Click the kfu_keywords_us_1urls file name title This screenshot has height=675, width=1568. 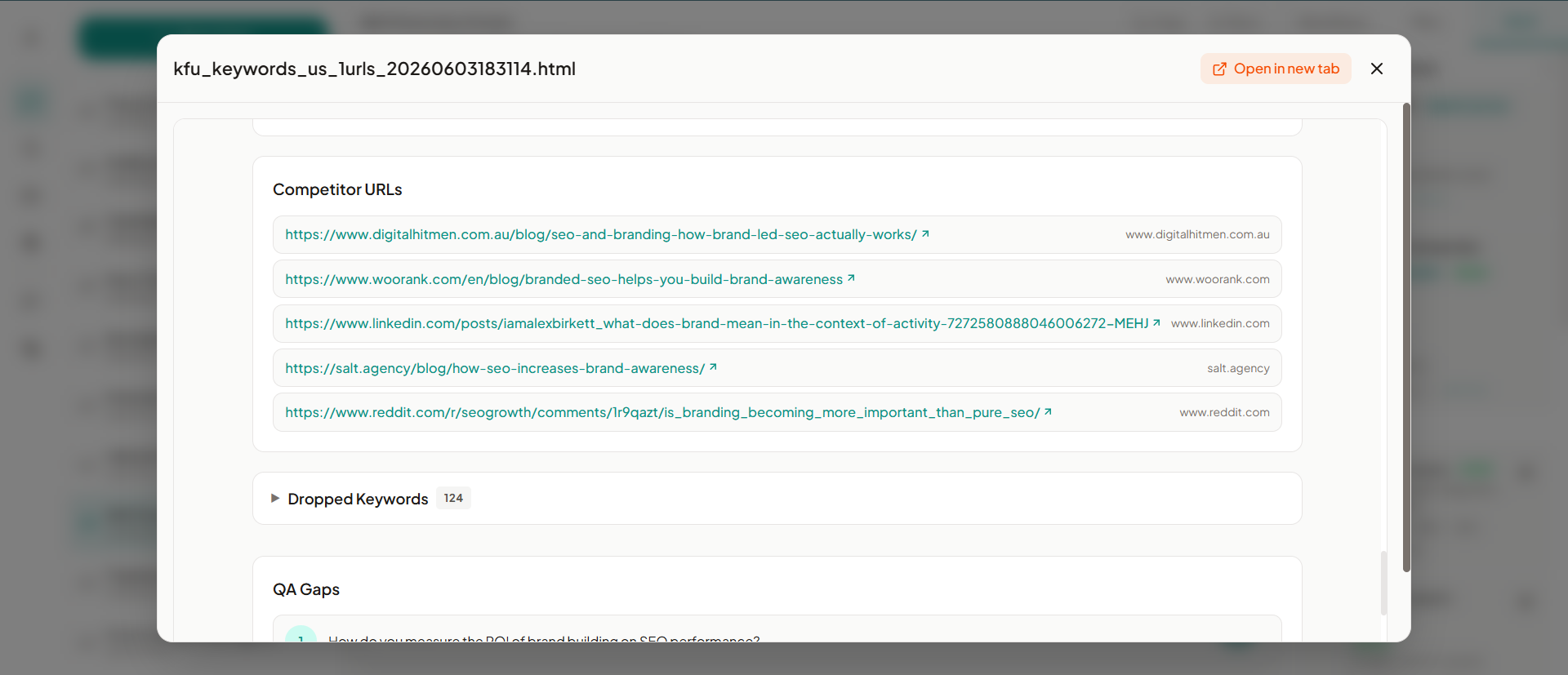click(375, 69)
